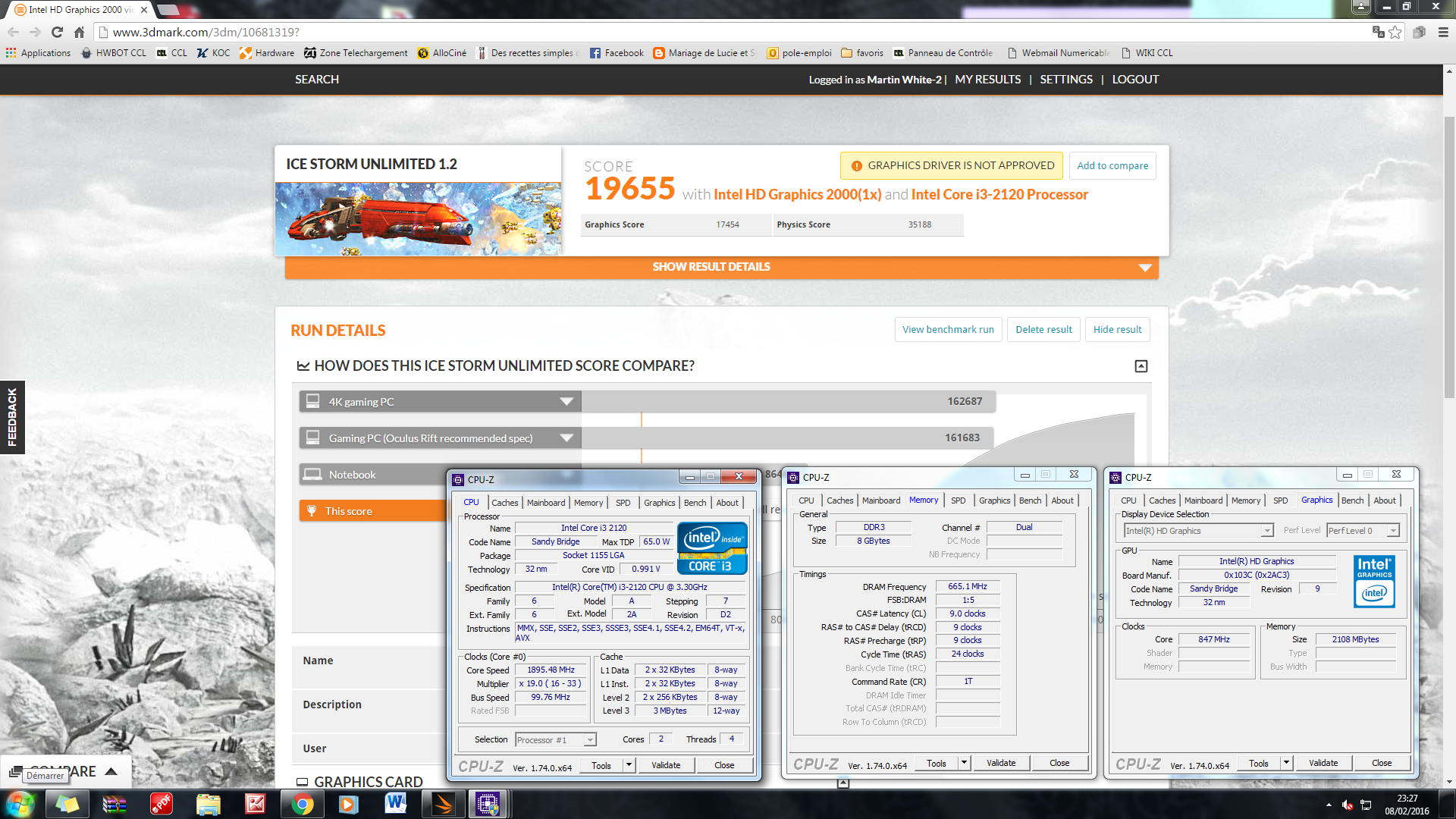The image size is (1456, 819).
Task: Open Microsoft Word from the taskbar
Action: pos(395,805)
